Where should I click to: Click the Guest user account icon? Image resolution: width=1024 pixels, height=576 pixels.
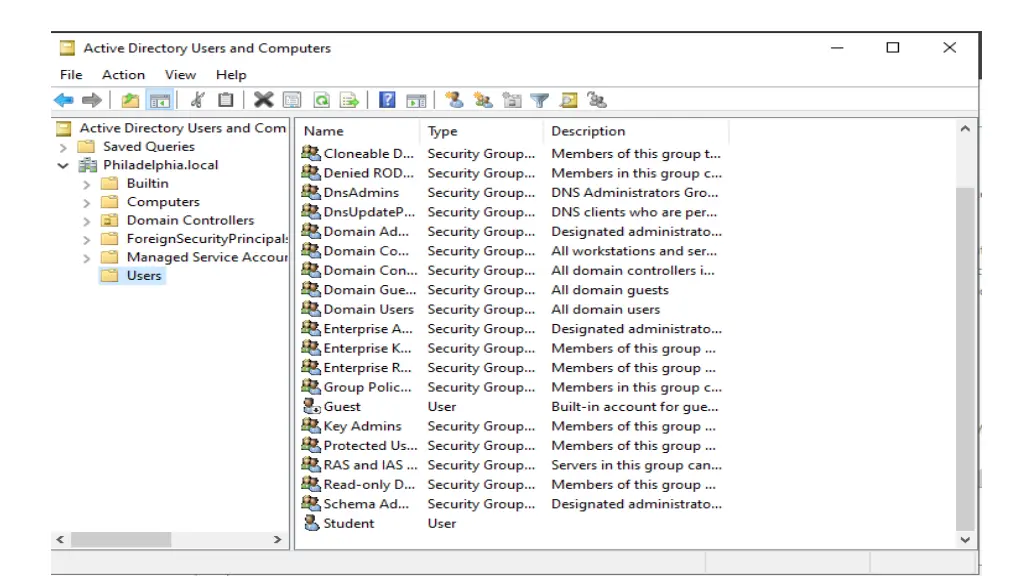click(x=311, y=406)
